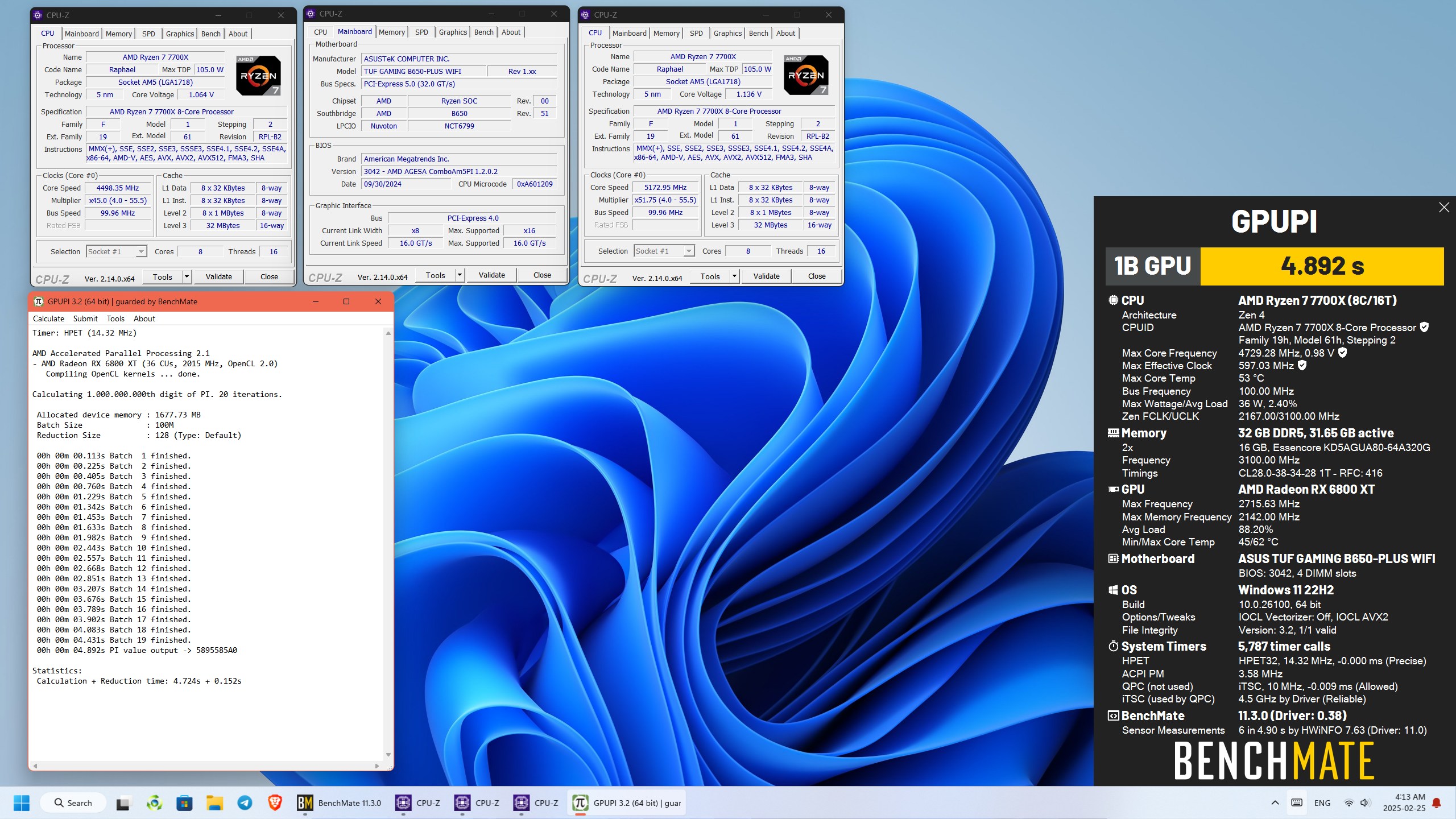
Task: Click Core Speed value 4498.35 MHz
Action: [x=118, y=188]
